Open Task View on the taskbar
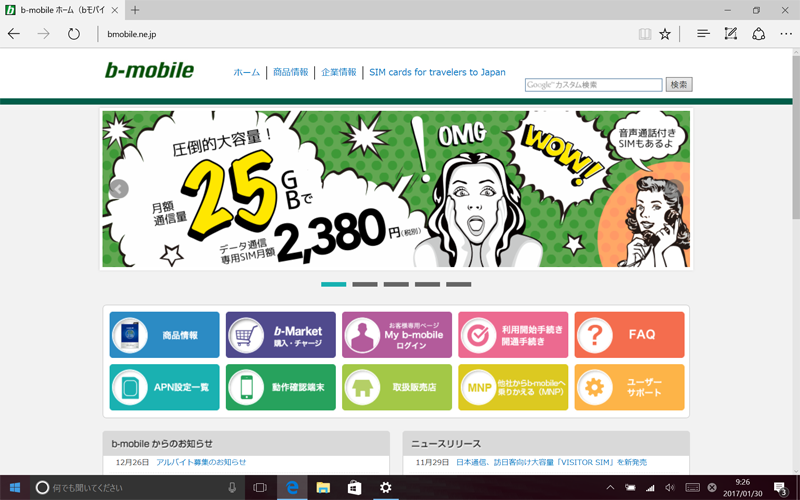The image size is (800, 500). (260, 488)
